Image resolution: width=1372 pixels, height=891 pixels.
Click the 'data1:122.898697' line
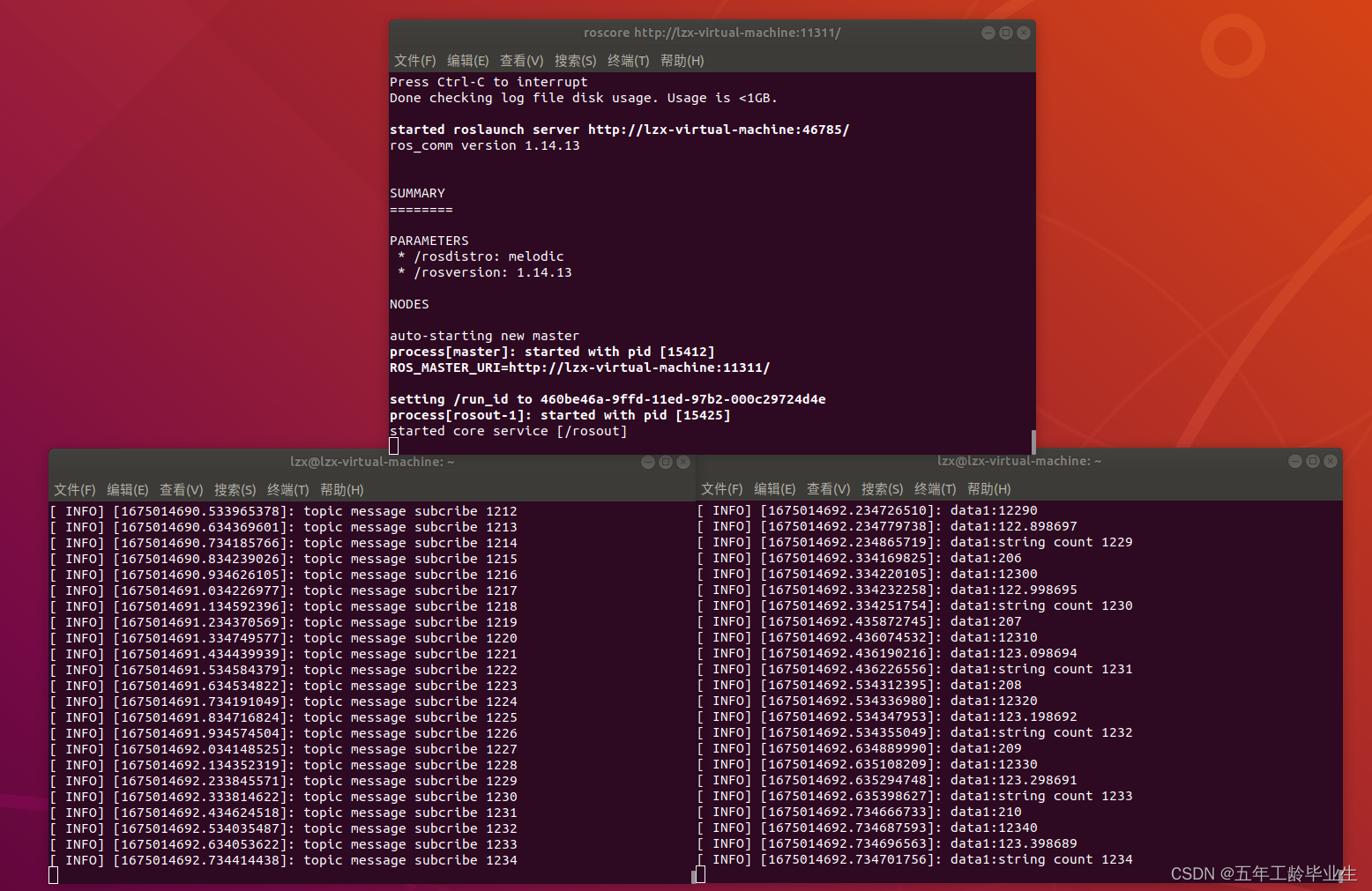887,526
